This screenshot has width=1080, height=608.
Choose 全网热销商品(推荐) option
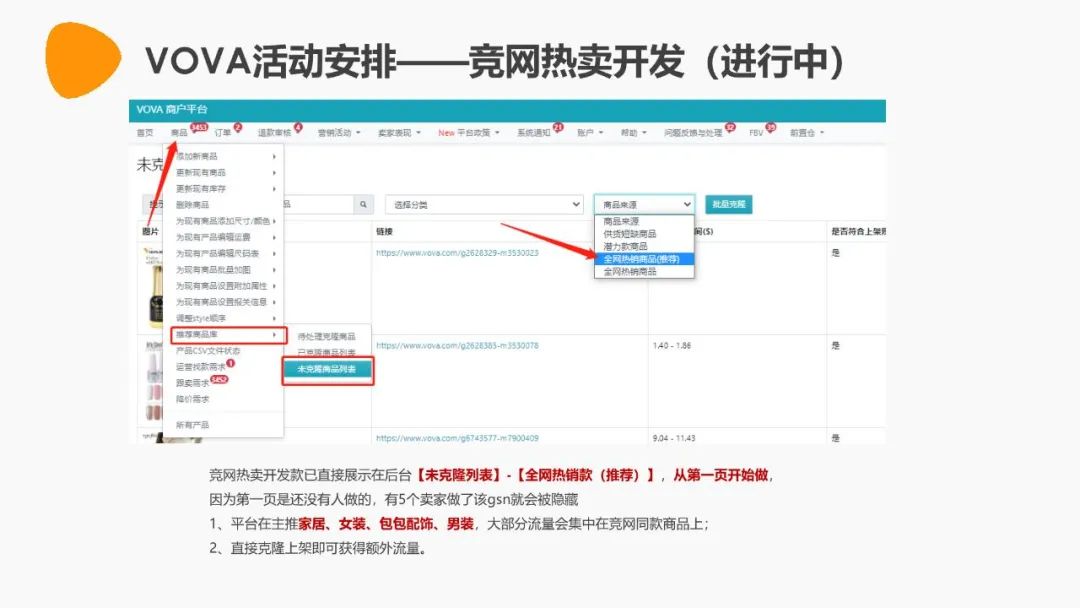point(644,259)
